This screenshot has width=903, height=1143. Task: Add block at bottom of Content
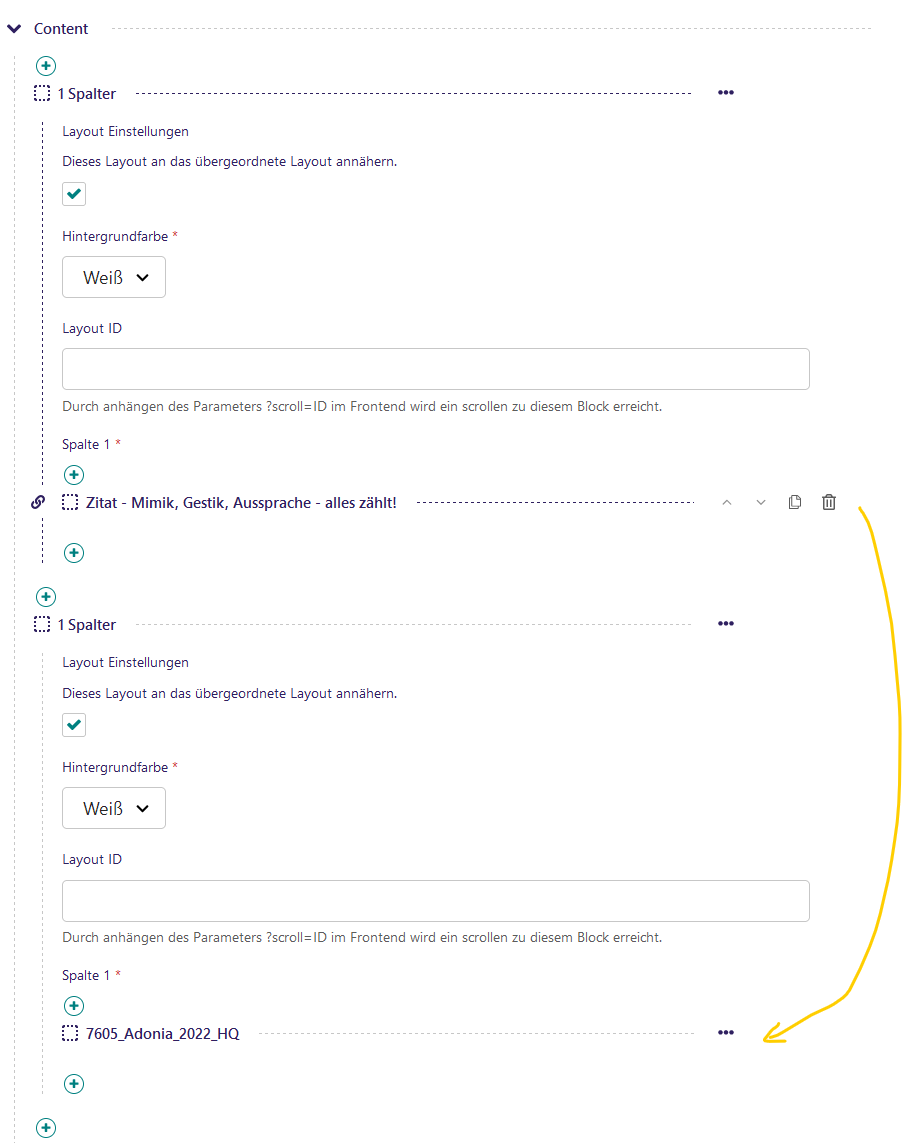pyautogui.click(x=46, y=1128)
